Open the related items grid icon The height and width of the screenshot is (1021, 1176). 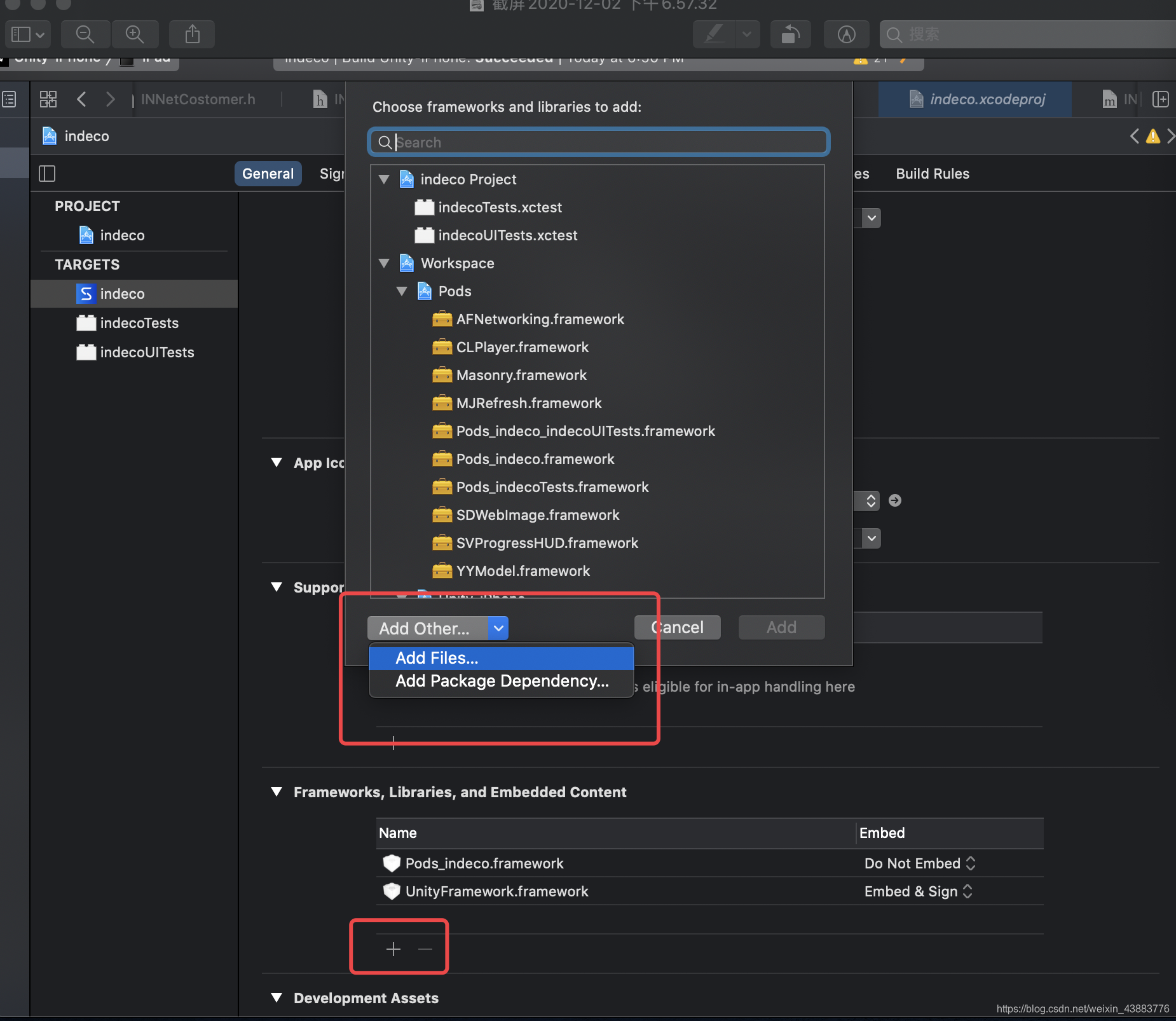48,99
